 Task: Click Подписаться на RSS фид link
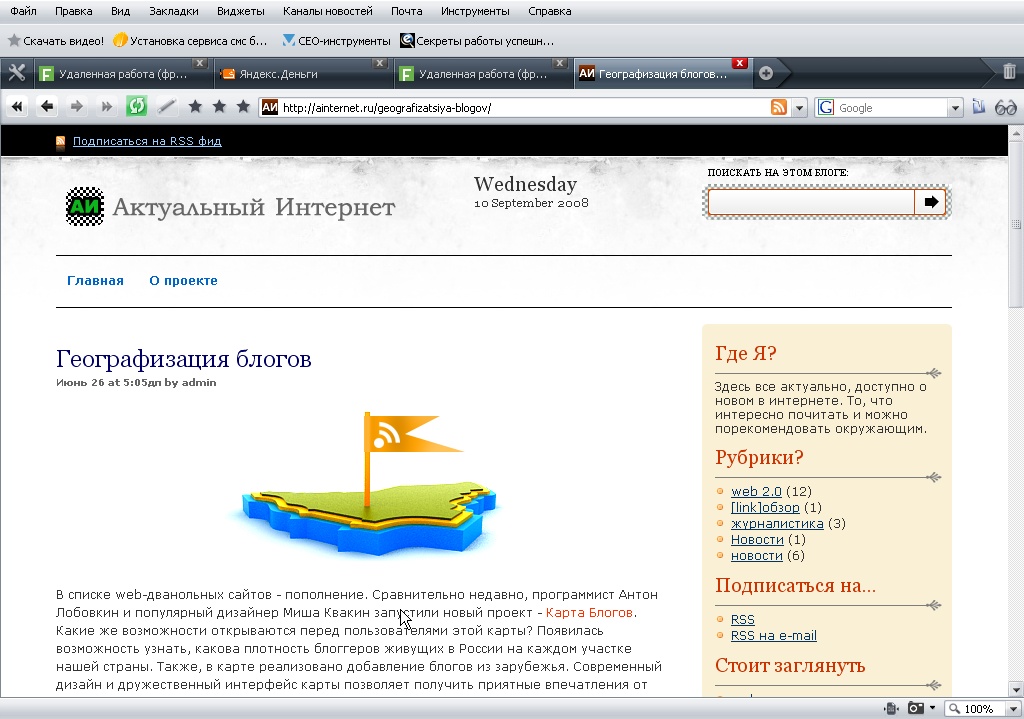(x=147, y=141)
